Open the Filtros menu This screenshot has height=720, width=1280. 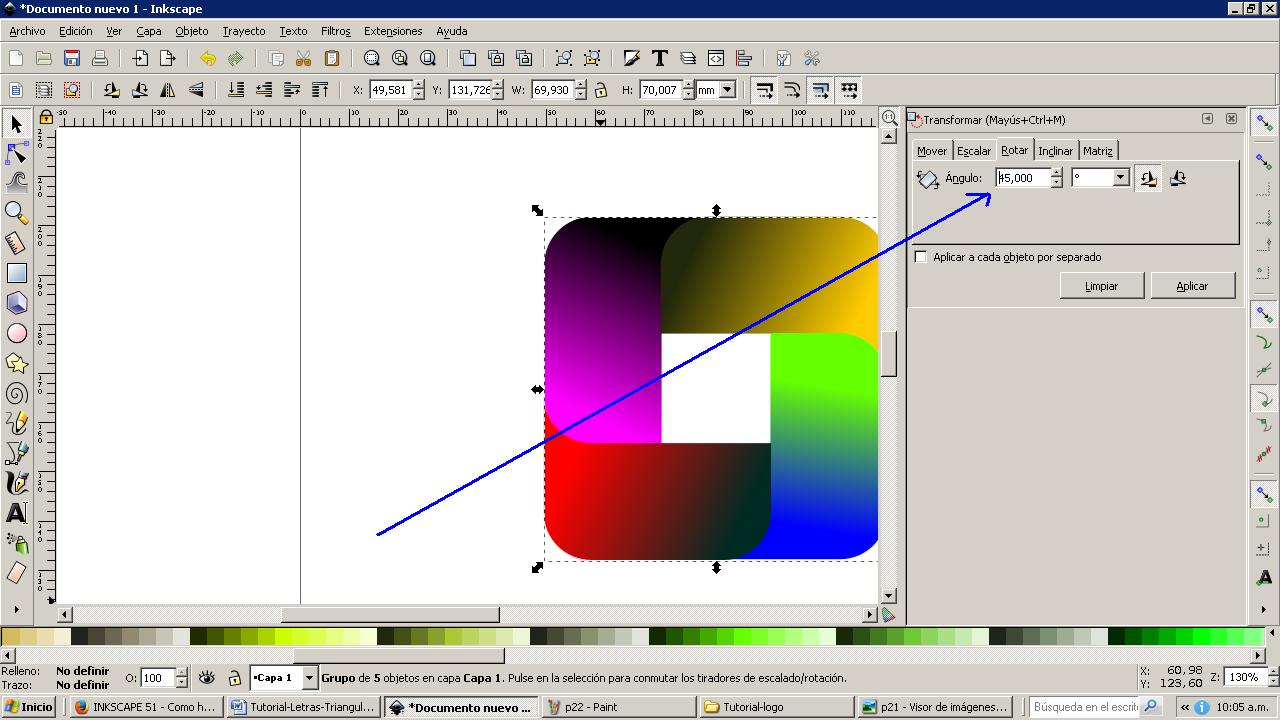pyautogui.click(x=336, y=31)
